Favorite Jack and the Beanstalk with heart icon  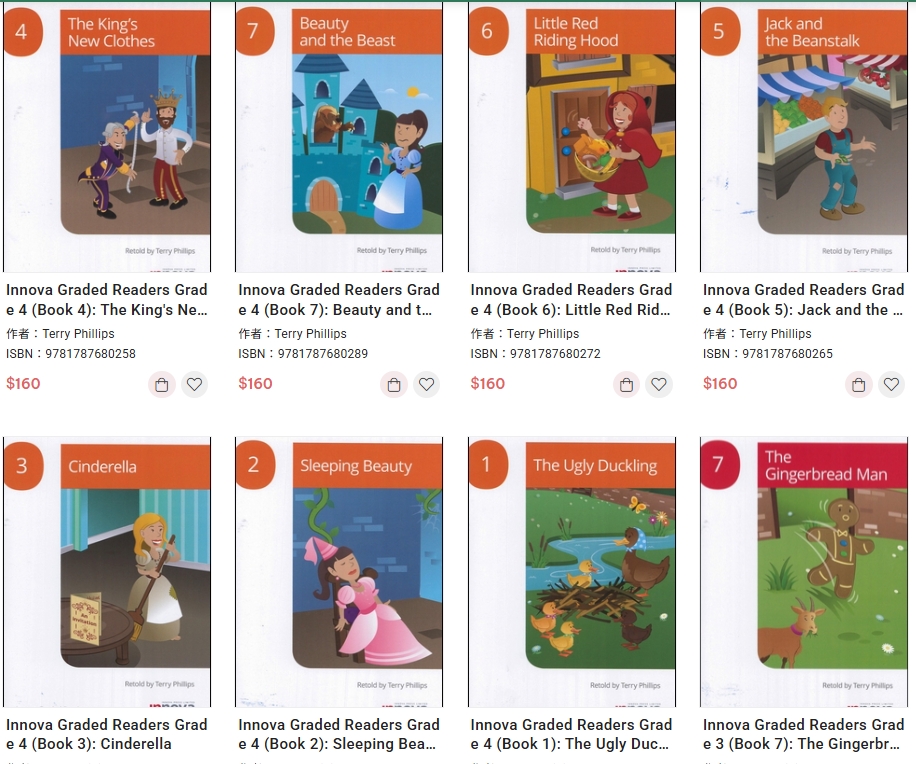coord(891,385)
